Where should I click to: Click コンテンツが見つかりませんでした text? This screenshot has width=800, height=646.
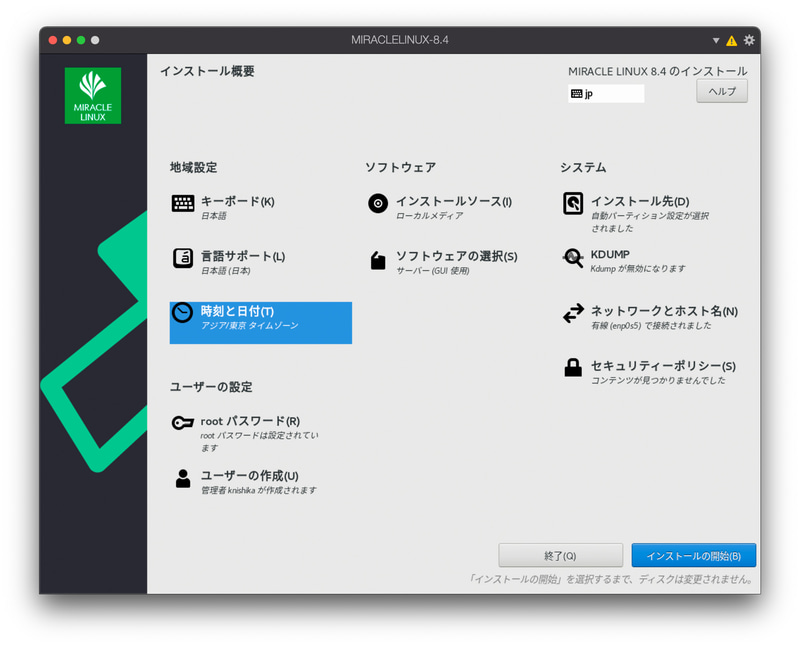(x=658, y=381)
